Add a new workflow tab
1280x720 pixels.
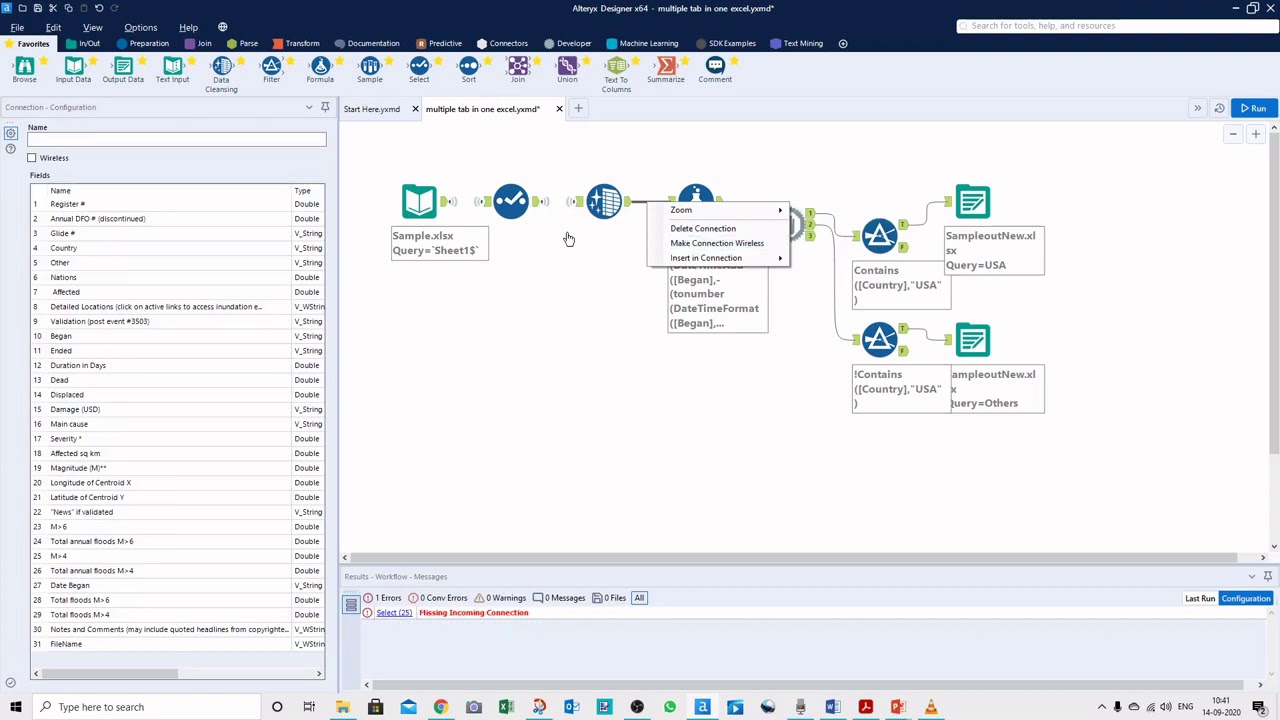click(578, 108)
